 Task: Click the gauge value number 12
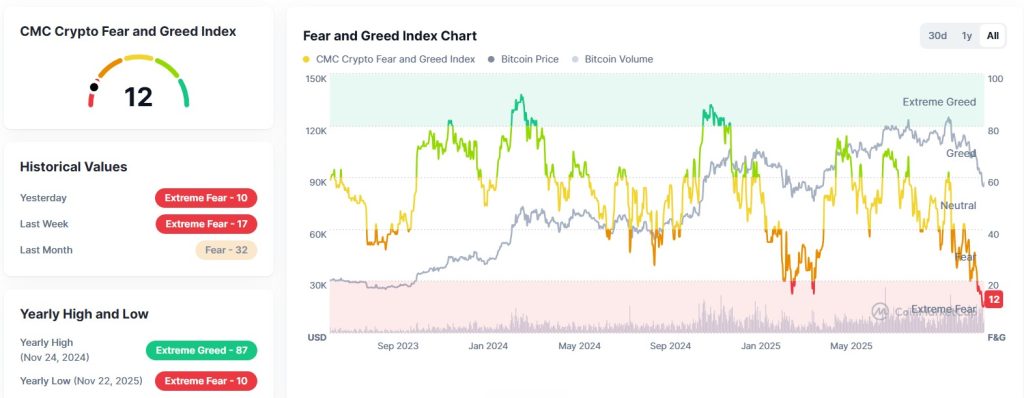[138, 97]
